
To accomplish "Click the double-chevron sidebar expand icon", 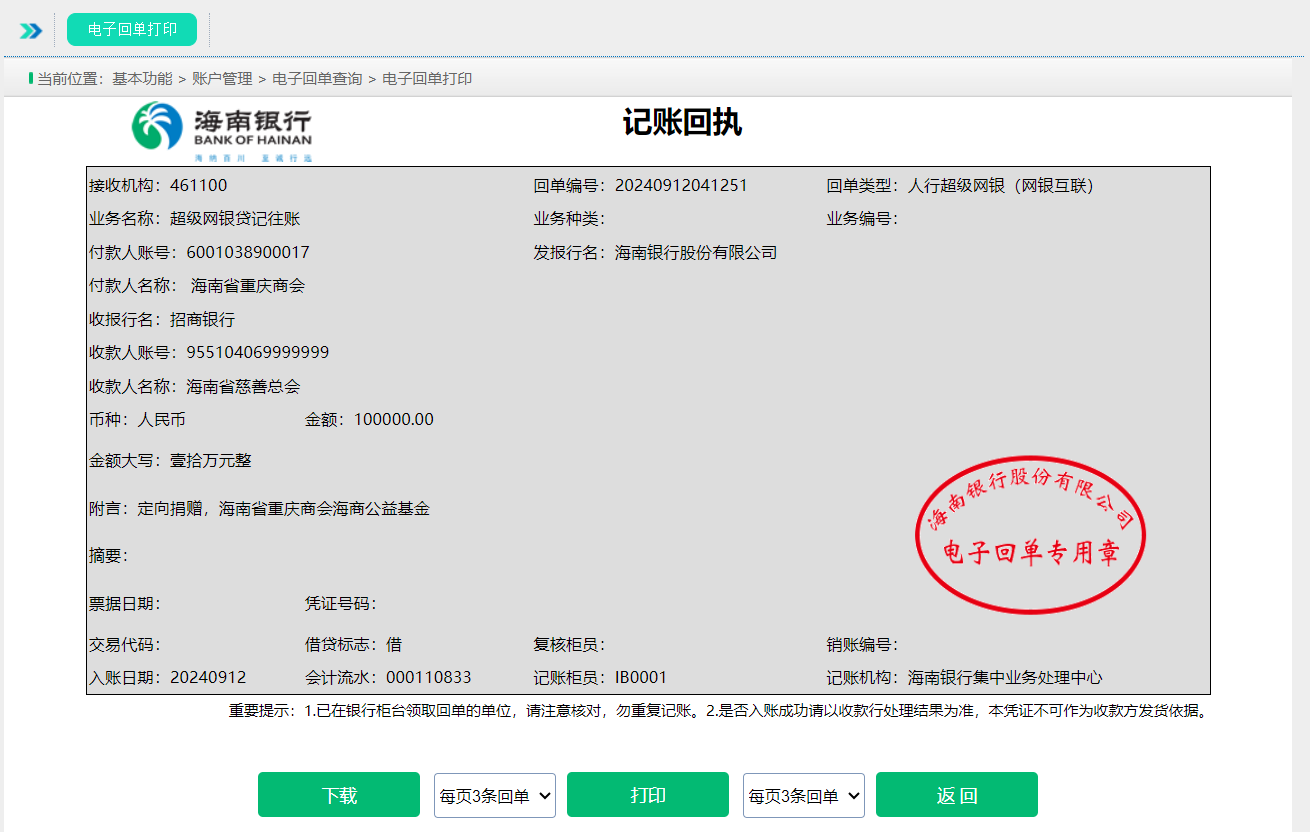I will [31, 30].
